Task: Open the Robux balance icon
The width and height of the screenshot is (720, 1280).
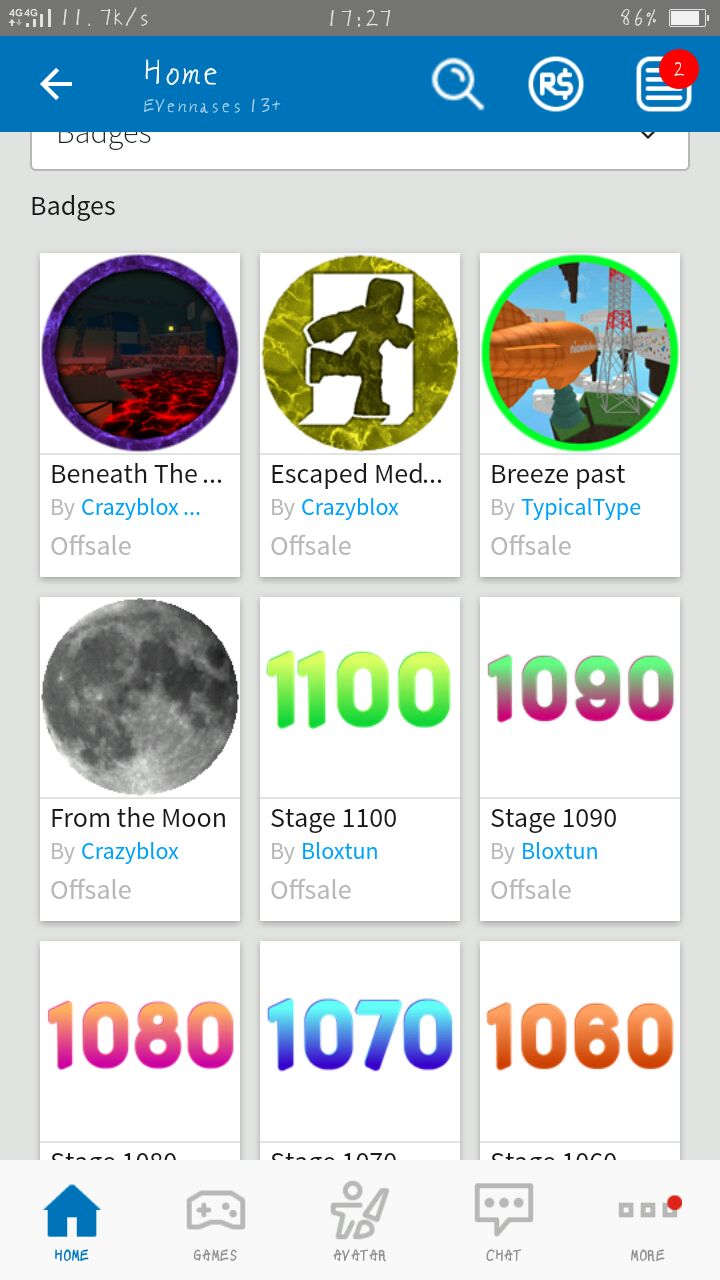Action: (556, 84)
